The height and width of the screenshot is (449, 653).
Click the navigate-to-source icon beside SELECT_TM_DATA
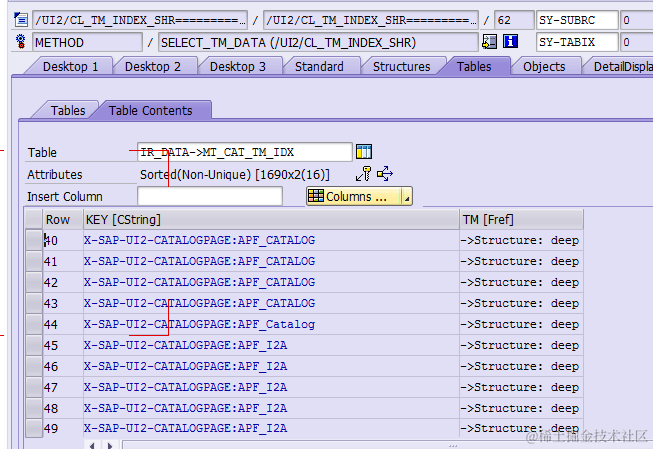click(x=489, y=42)
